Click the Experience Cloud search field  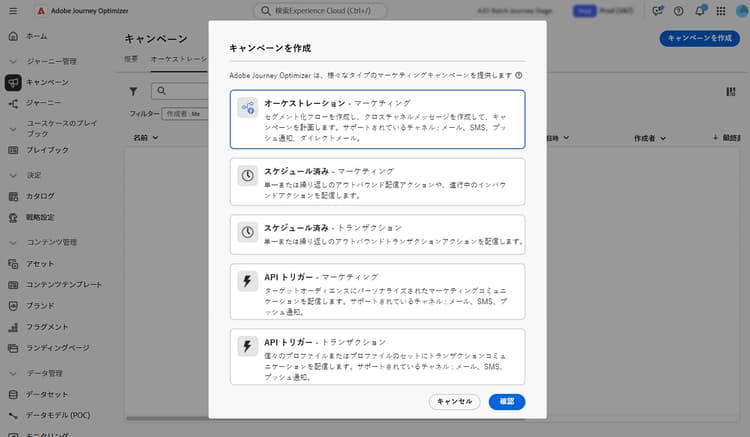tap(320, 11)
